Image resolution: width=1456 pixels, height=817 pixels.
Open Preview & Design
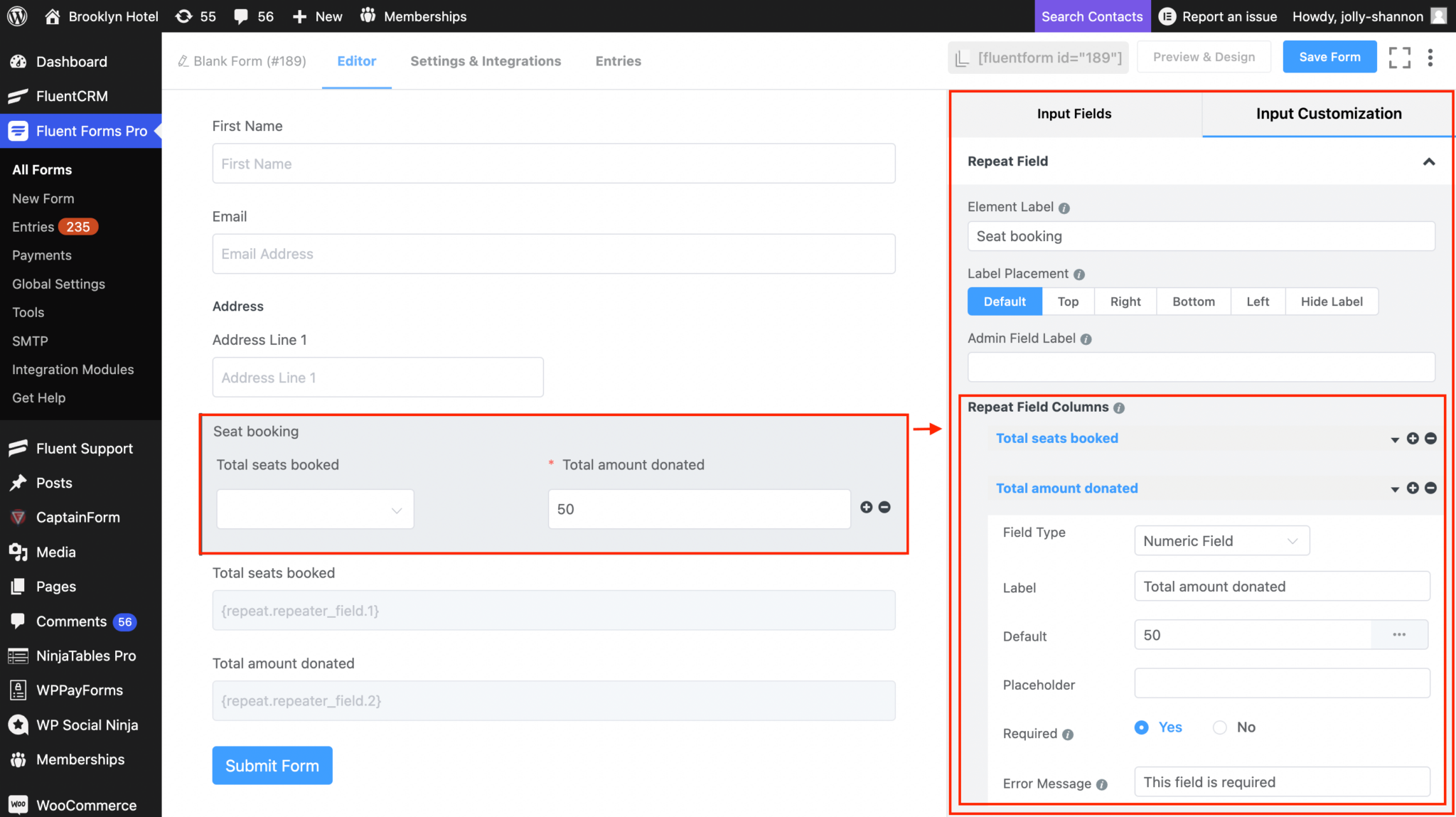[x=1203, y=56]
